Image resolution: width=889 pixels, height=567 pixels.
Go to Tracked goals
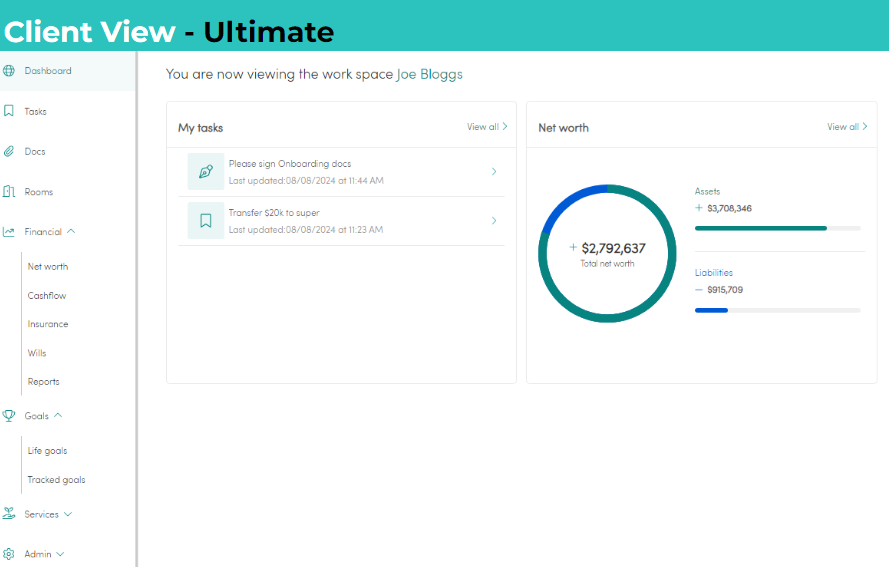pyautogui.click(x=57, y=480)
